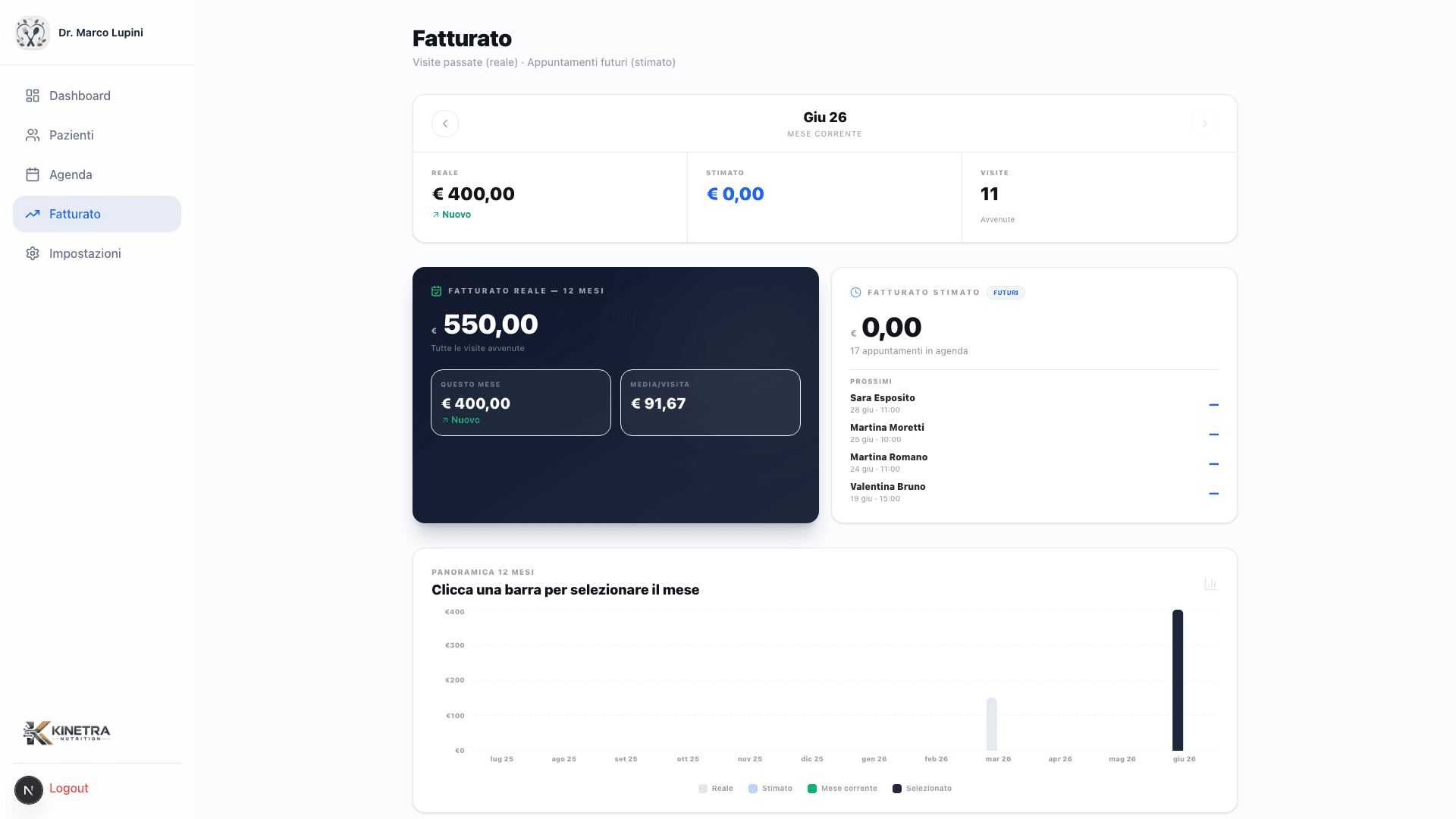Click '17 appuntamenti in agenda' text

click(x=908, y=351)
